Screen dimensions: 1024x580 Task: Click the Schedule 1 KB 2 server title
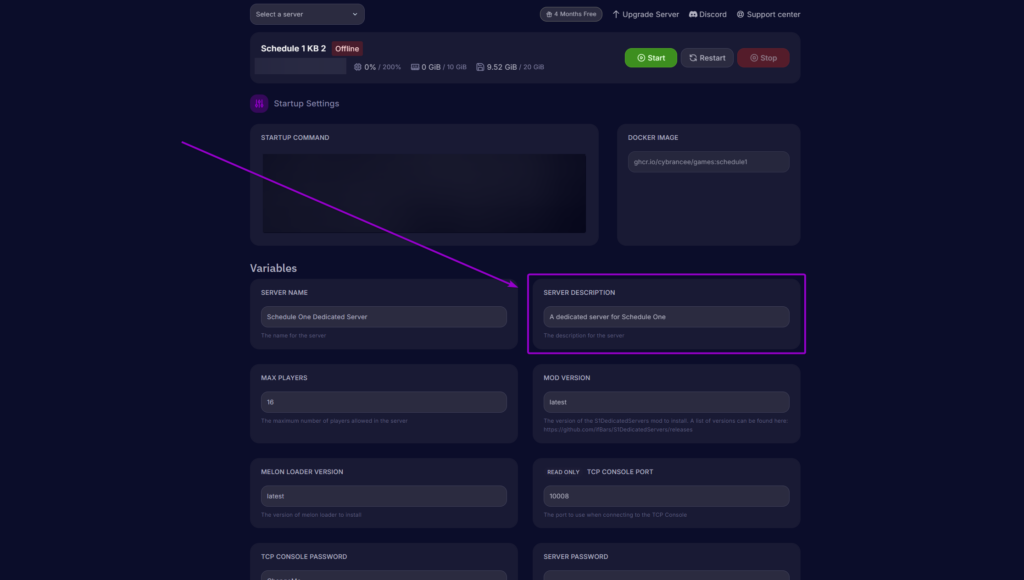point(293,49)
